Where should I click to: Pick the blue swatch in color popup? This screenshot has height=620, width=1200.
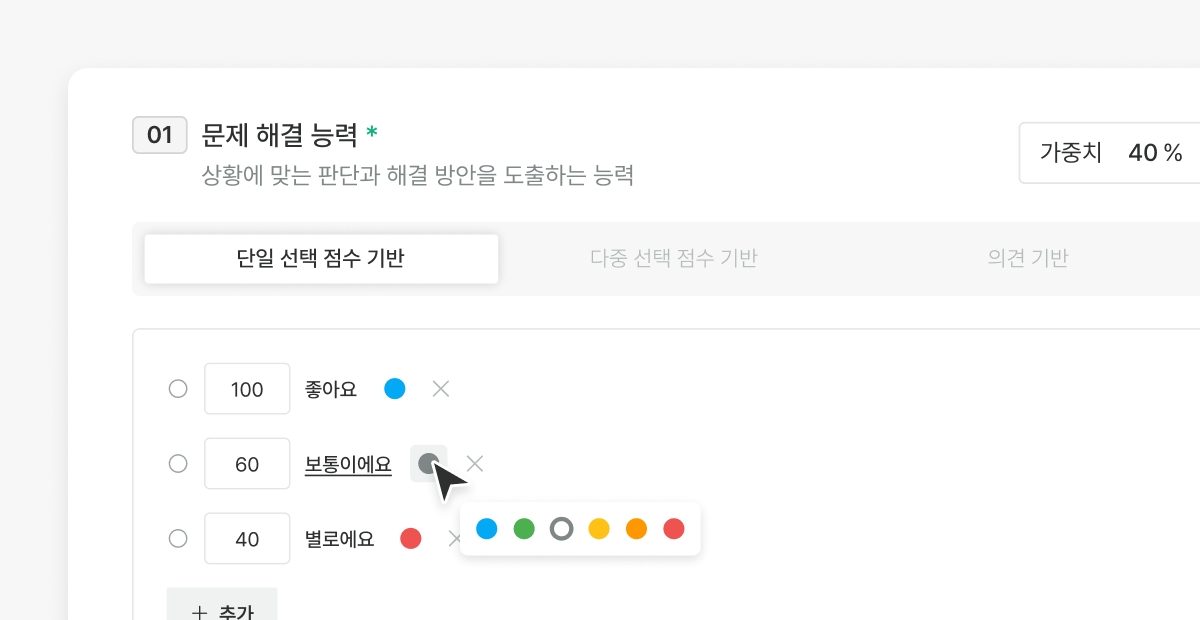(487, 529)
